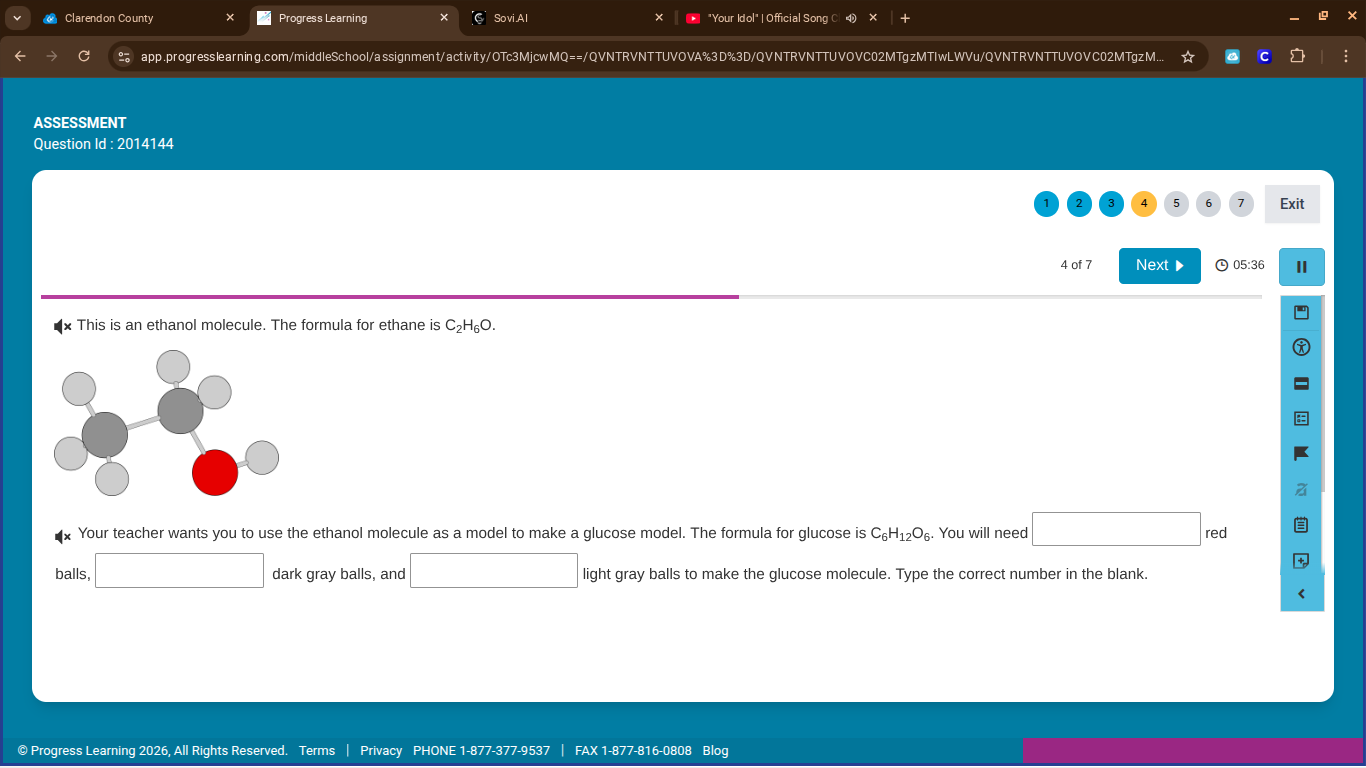This screenshot has height=768, width=1366.
Task: Open the accessibility options icon
Action: pos(1301,347)
